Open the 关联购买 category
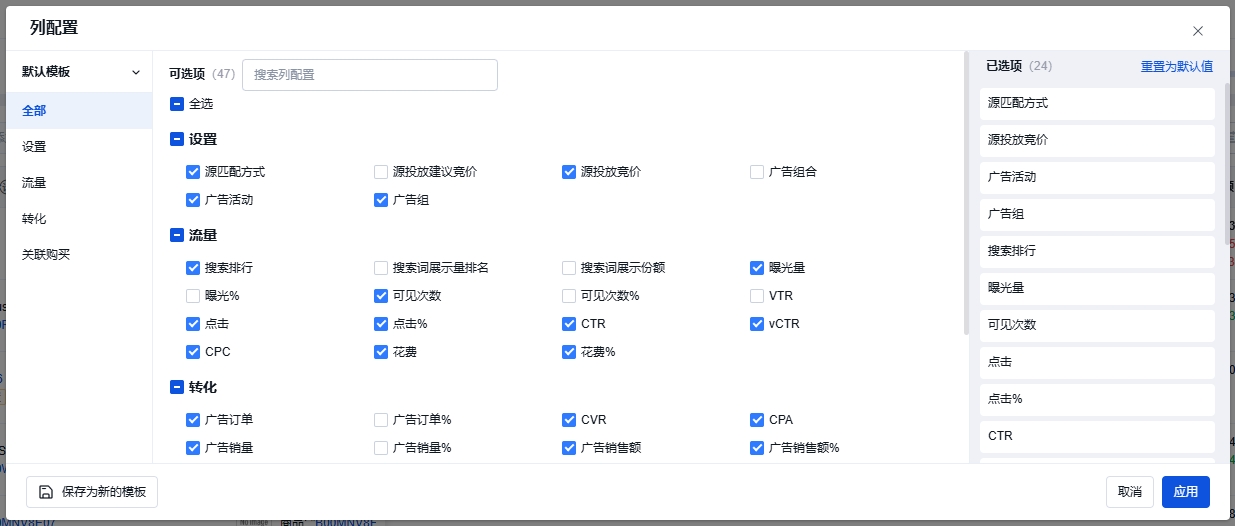Image resolution: width=1235 pixels, height=526 pixels. coord(46,255)
